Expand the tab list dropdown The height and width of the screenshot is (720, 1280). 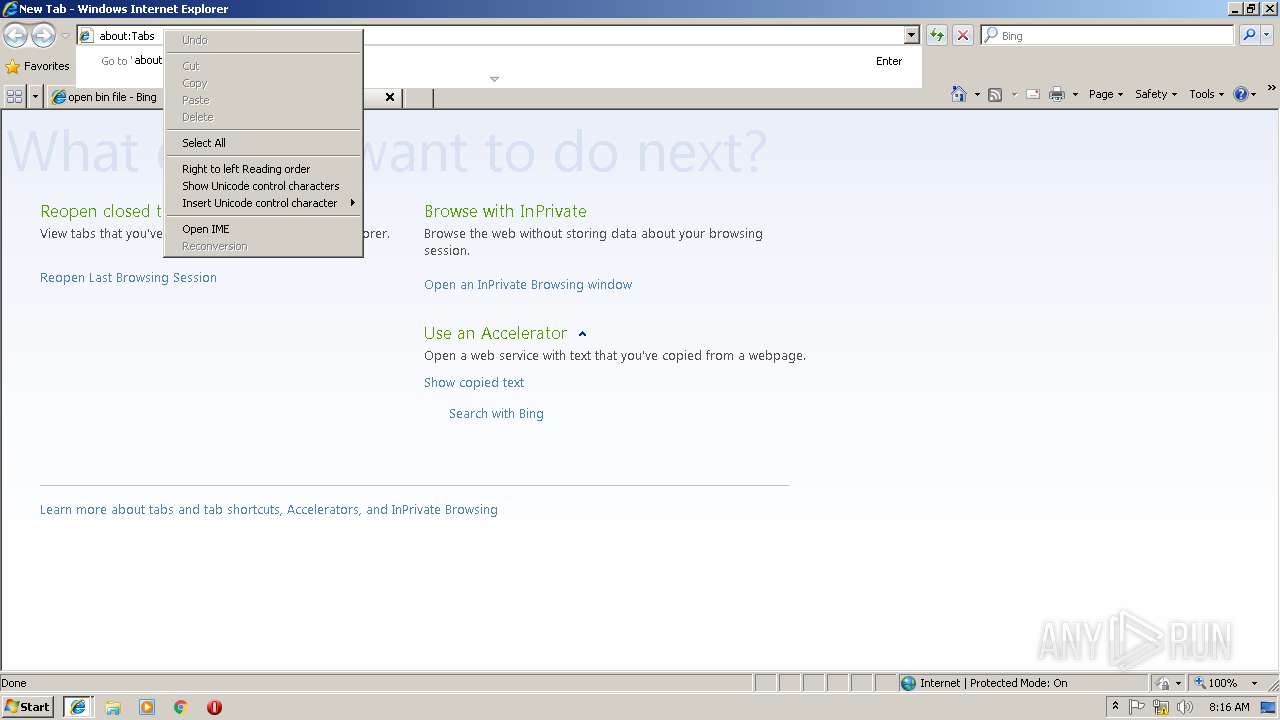[x=35, y=96]
